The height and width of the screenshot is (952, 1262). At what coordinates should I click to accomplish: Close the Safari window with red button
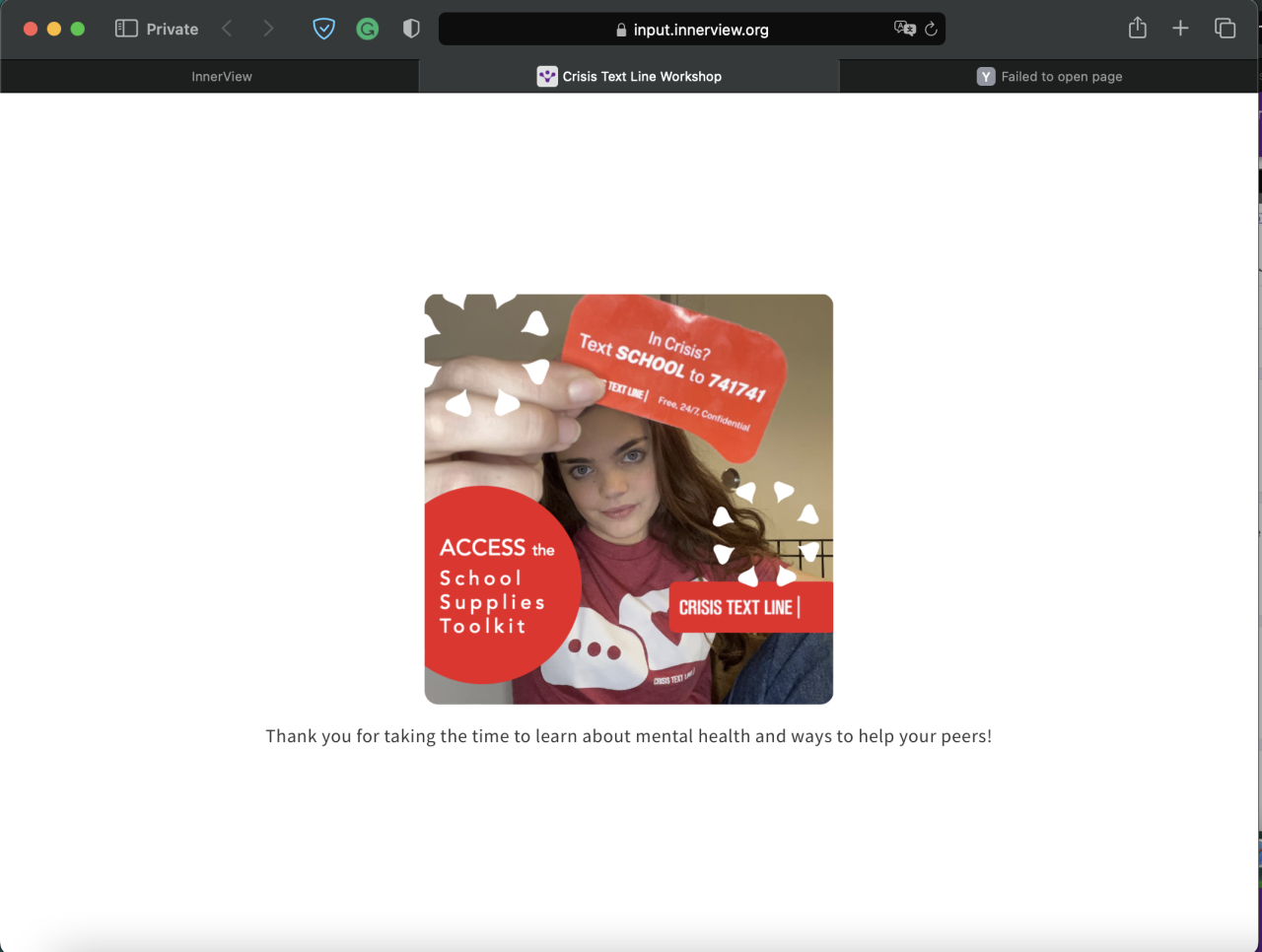click(x=31, y=29)
